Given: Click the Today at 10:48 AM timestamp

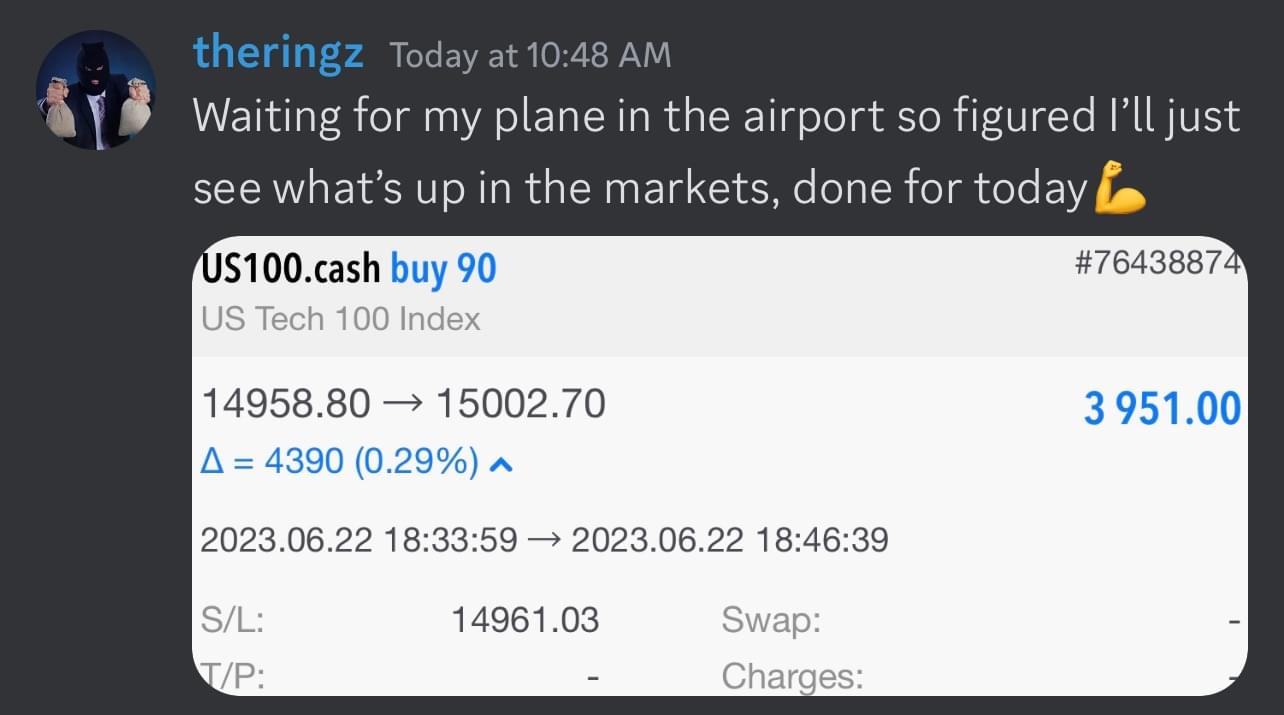Looking at the screenshot, I should click(530, 55).
